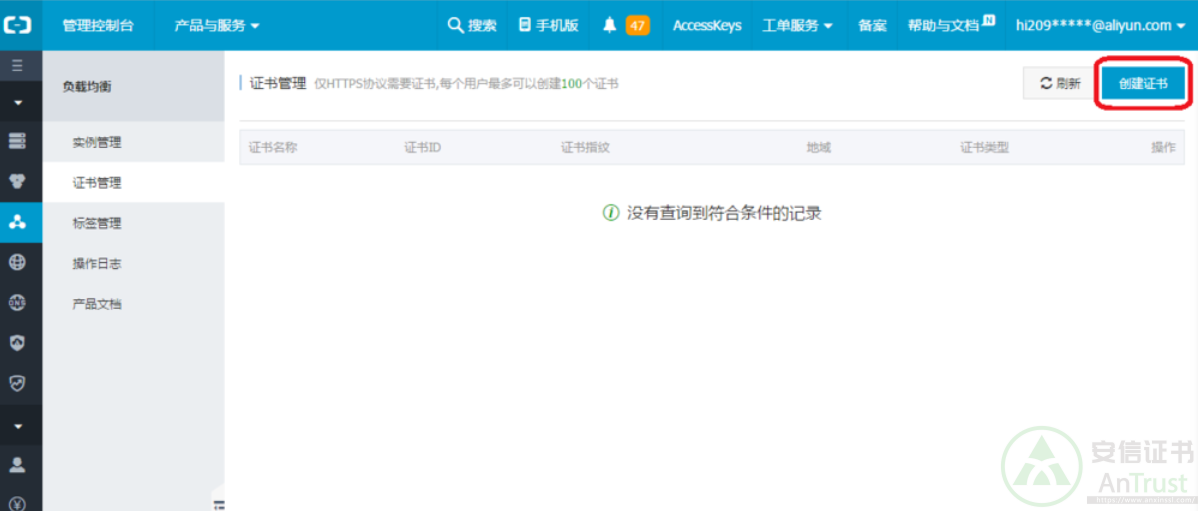
Task: Select the highlighted load balancer sidebar icon
Action: click(x=18, y=222)
